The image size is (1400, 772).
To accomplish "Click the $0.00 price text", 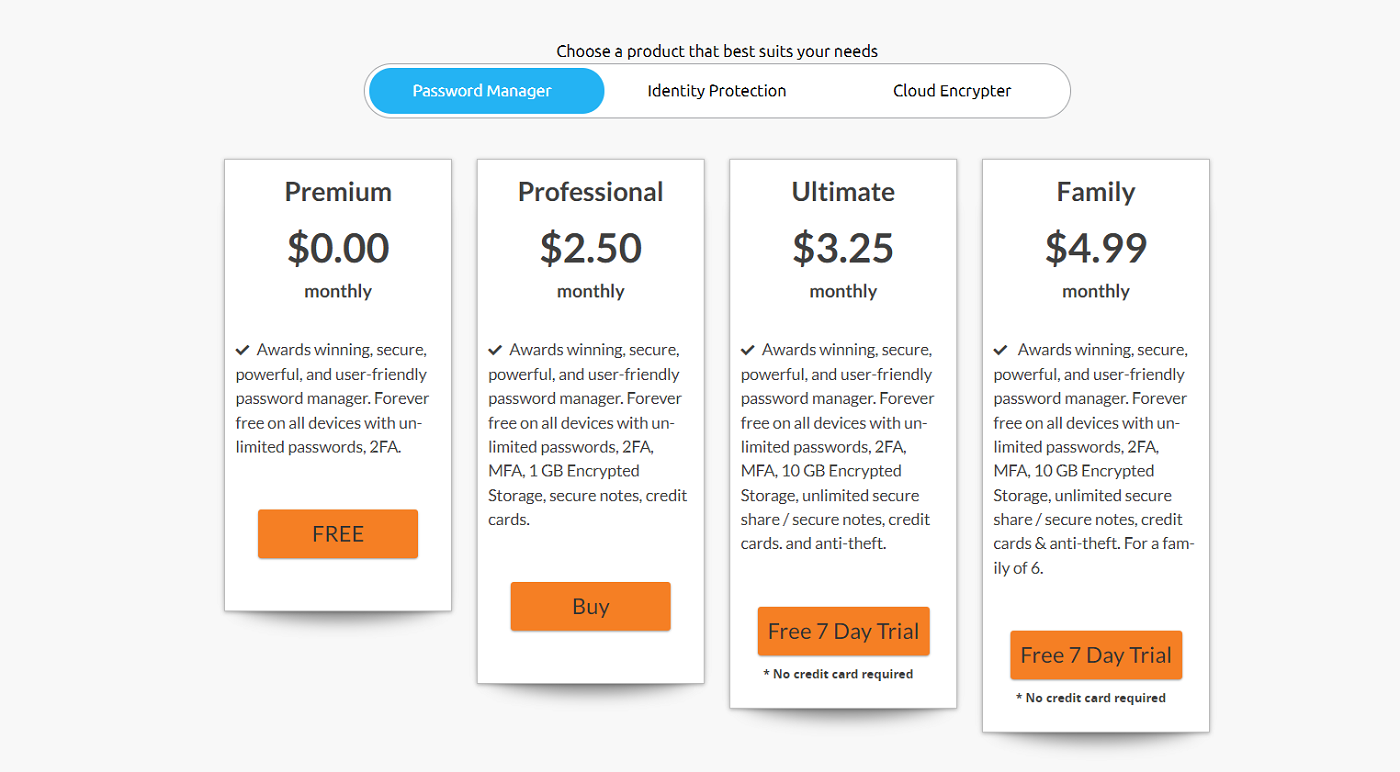I will 338,248.
